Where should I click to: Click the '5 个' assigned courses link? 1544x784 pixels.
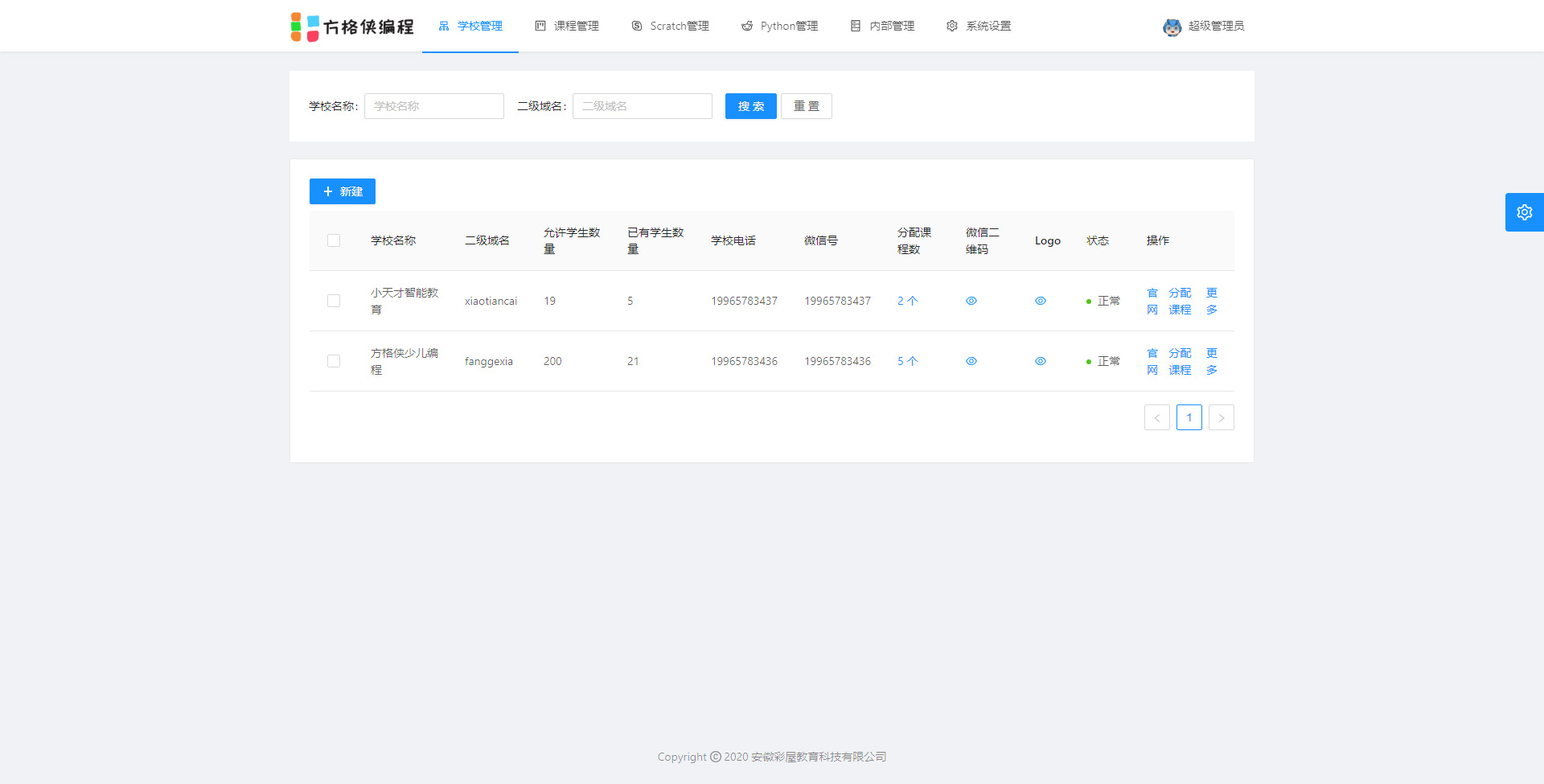click(x=908, y=361)
